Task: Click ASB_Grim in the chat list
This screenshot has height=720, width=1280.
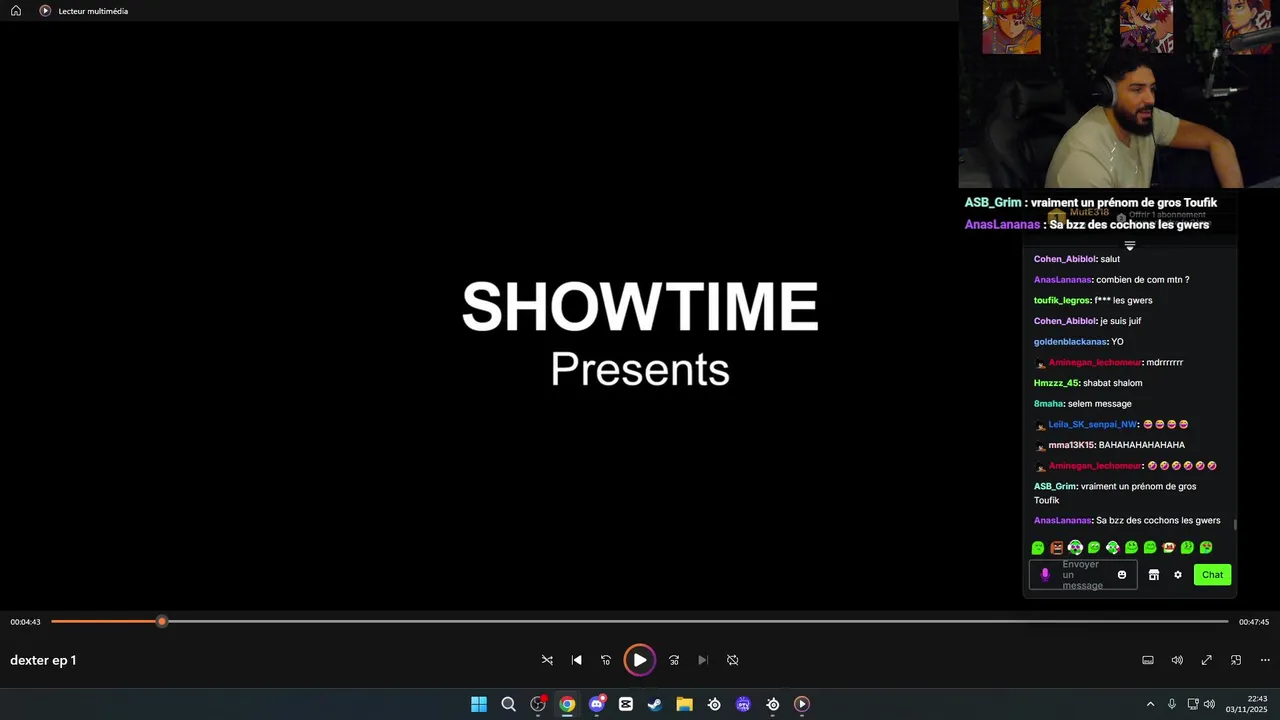Action: [1055, 487]
